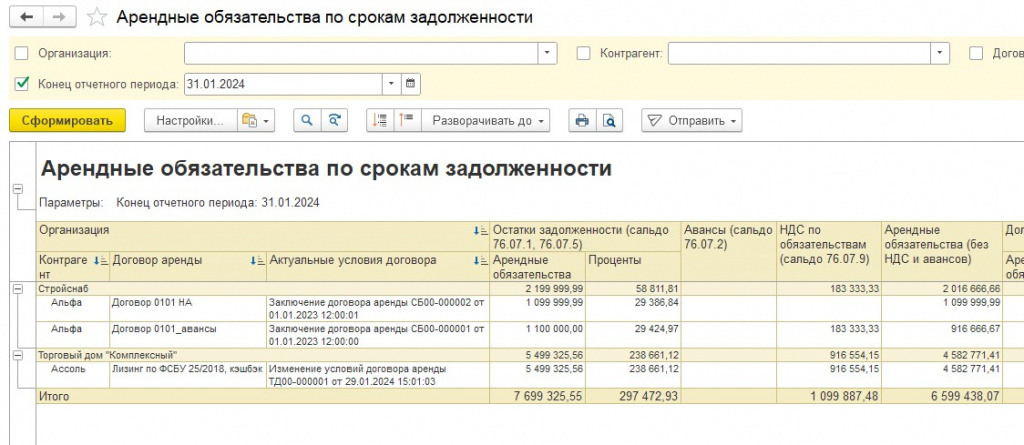The image size is (1024, 445).
Task: Enable the Контрагент filter checkbox
Action: [x=583, y=54]
